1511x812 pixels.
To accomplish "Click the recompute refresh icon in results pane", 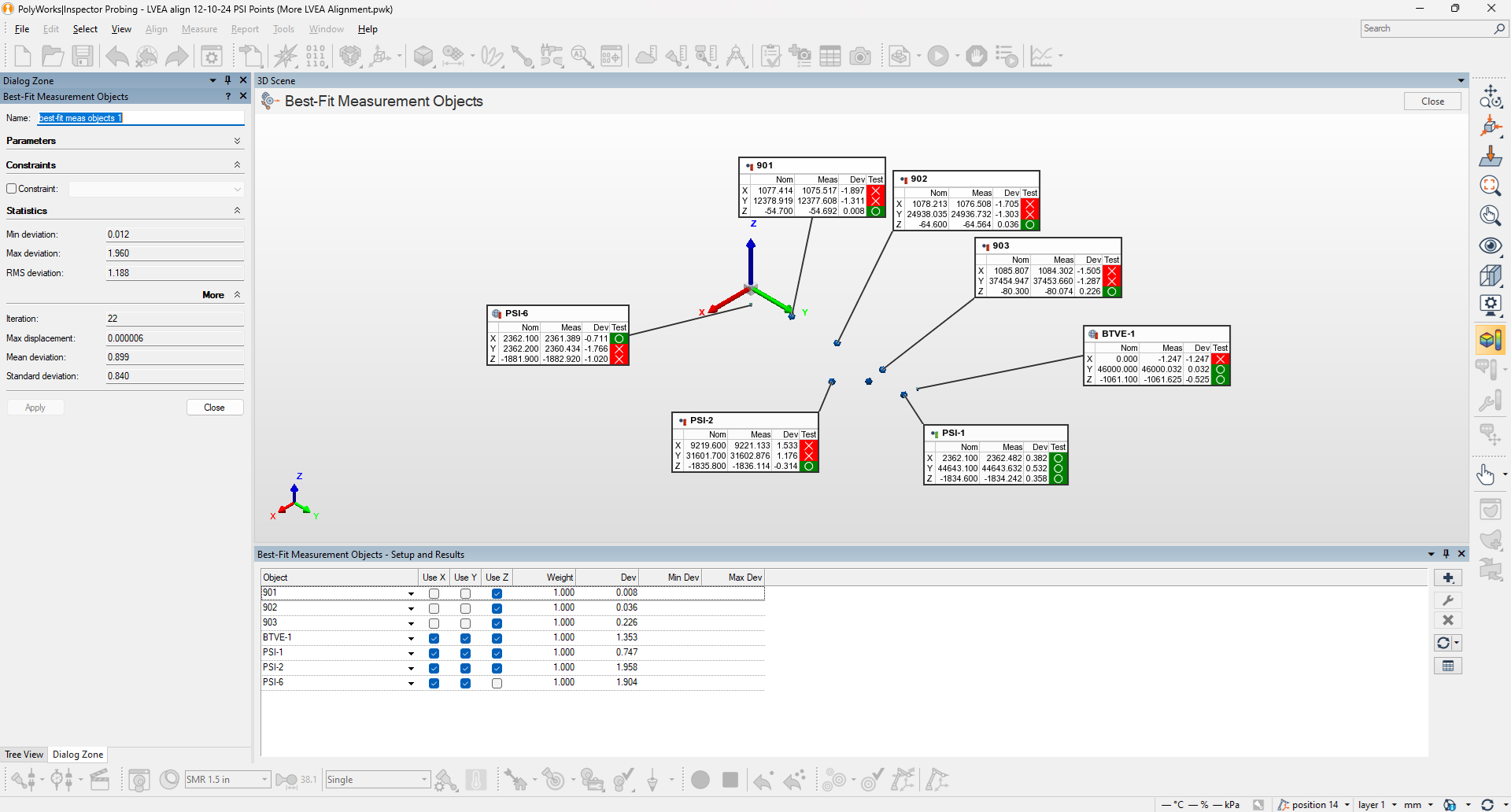I will click(1443, 643).
